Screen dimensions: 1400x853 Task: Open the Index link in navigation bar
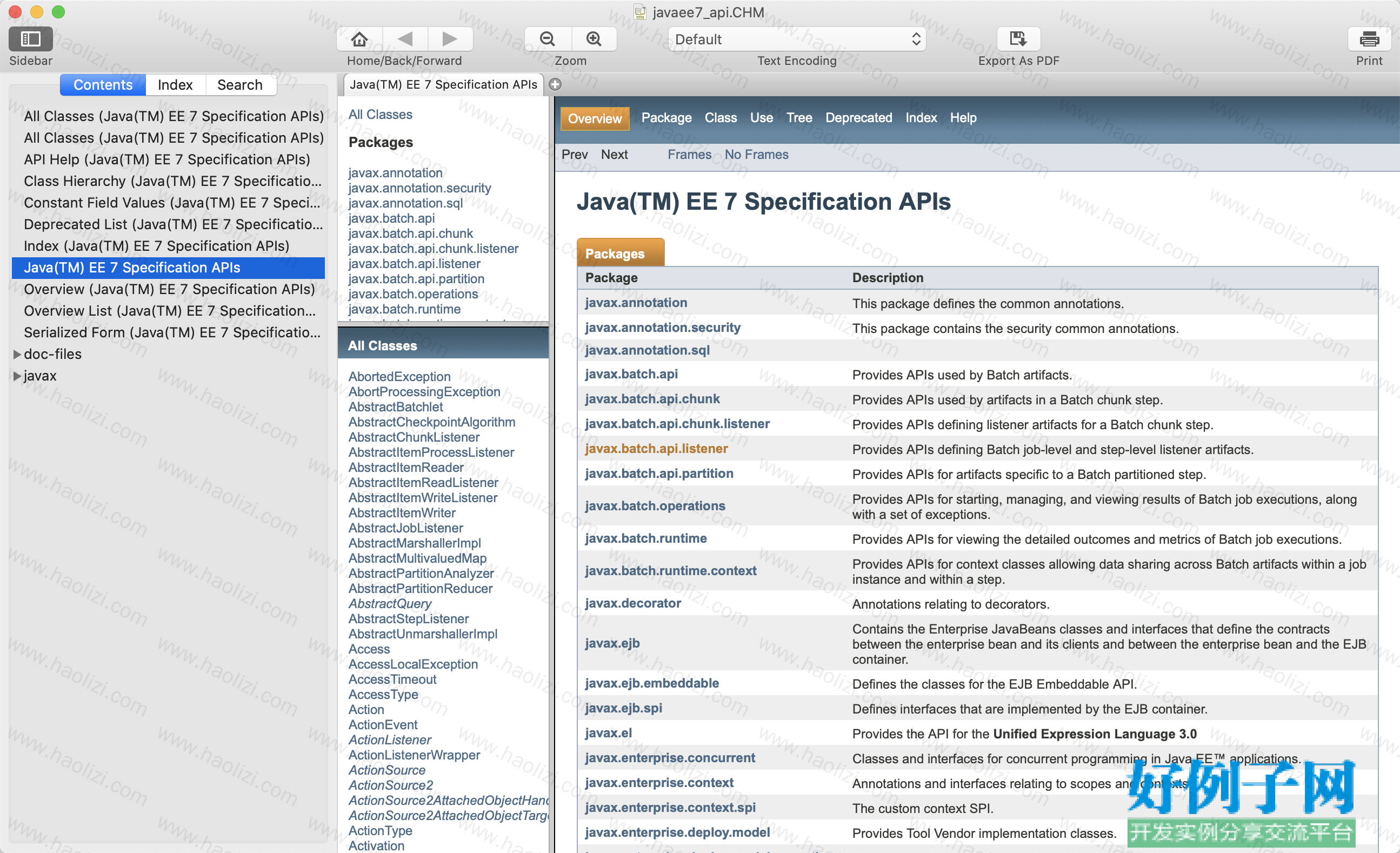pos(921,118)
